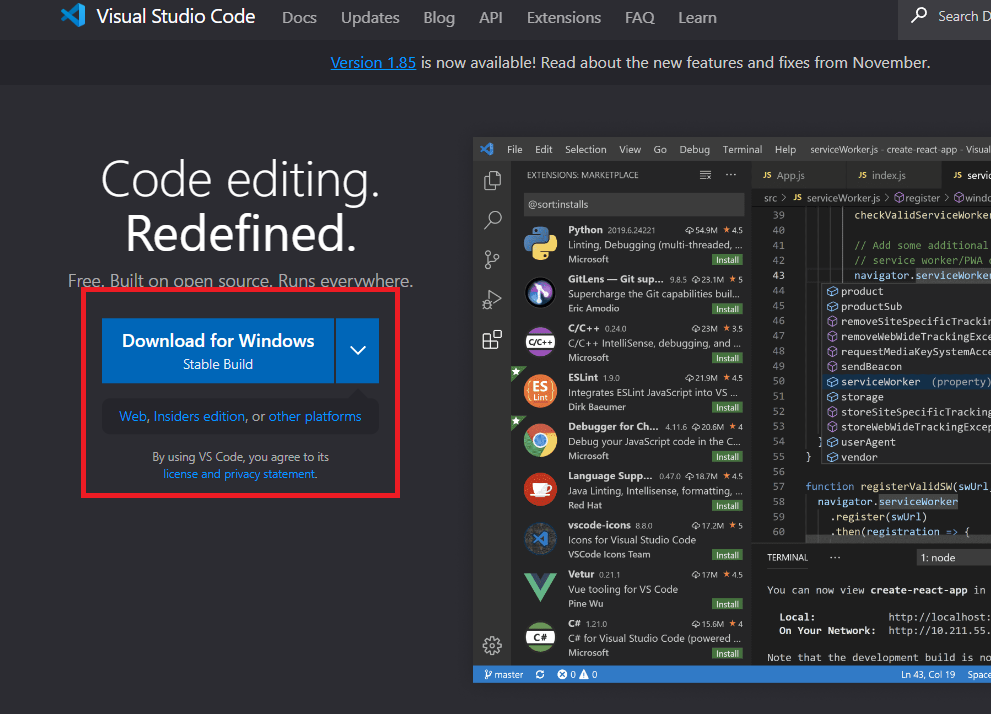Go to the Blog page
Viewport: 993px width, 714px height.
click(439, 18)
